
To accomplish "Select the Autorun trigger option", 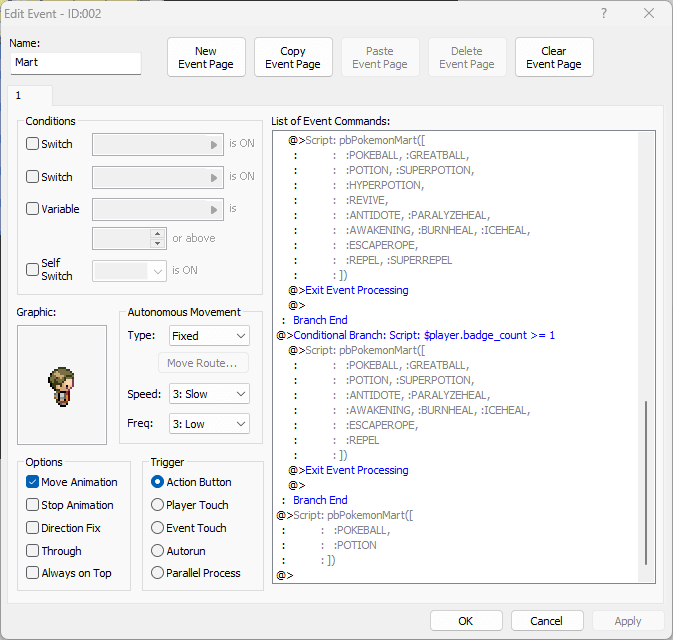I will 158,550.
